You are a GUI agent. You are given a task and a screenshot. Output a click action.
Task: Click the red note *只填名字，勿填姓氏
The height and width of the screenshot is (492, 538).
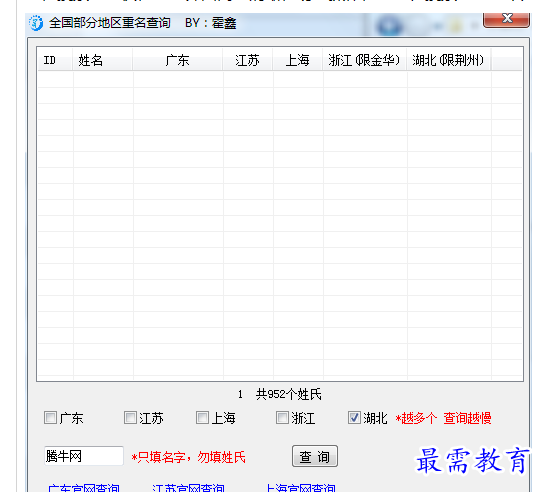[188, 457]
